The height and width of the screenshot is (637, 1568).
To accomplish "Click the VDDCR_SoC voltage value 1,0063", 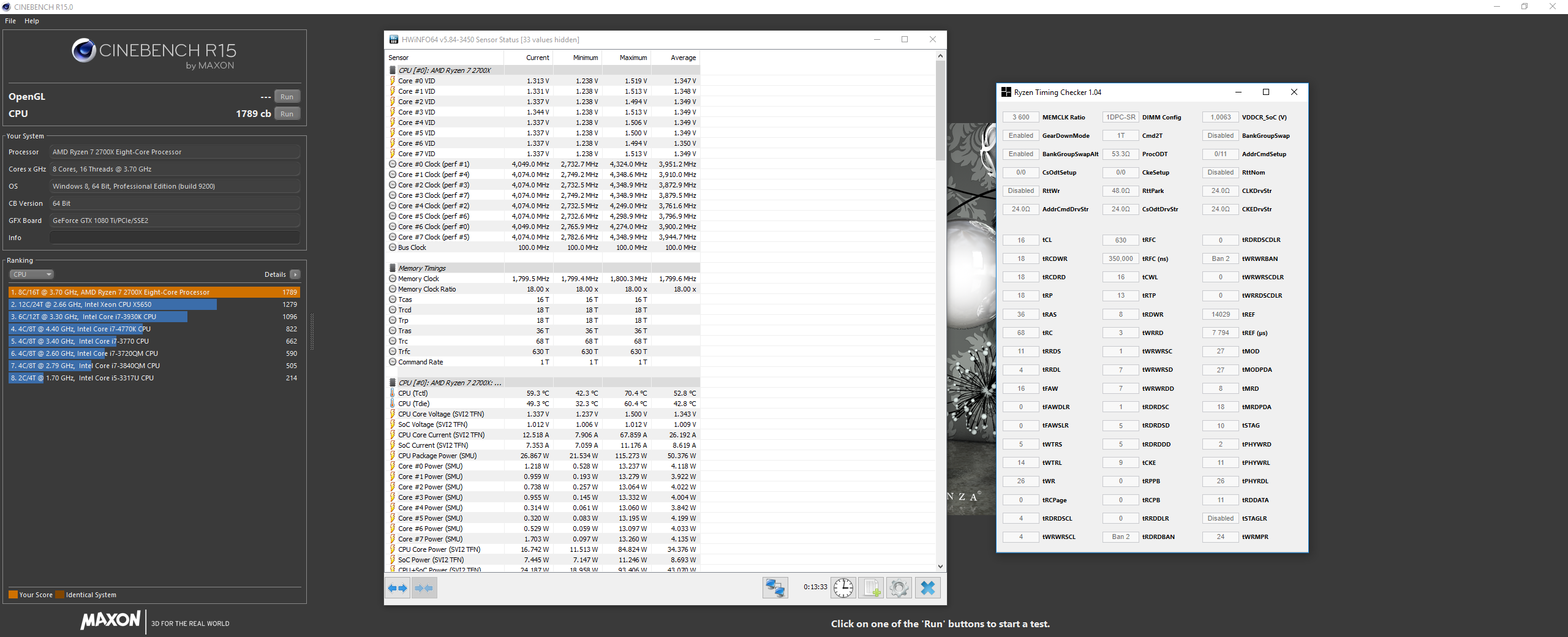I will (1221, 117).
